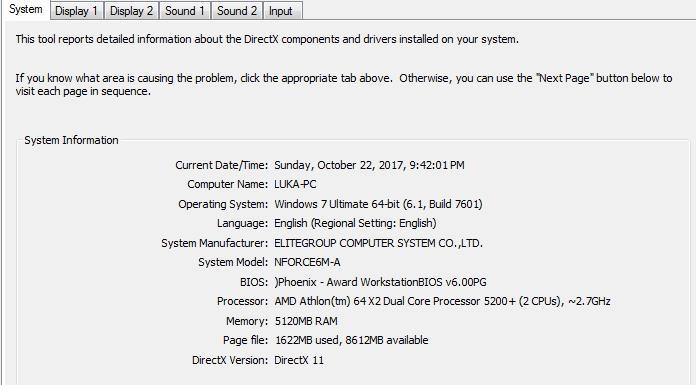Go to the Sound 2 tab
Image resolution: width=696 pixels, height=385 pixels.
[x=237, y=11]
